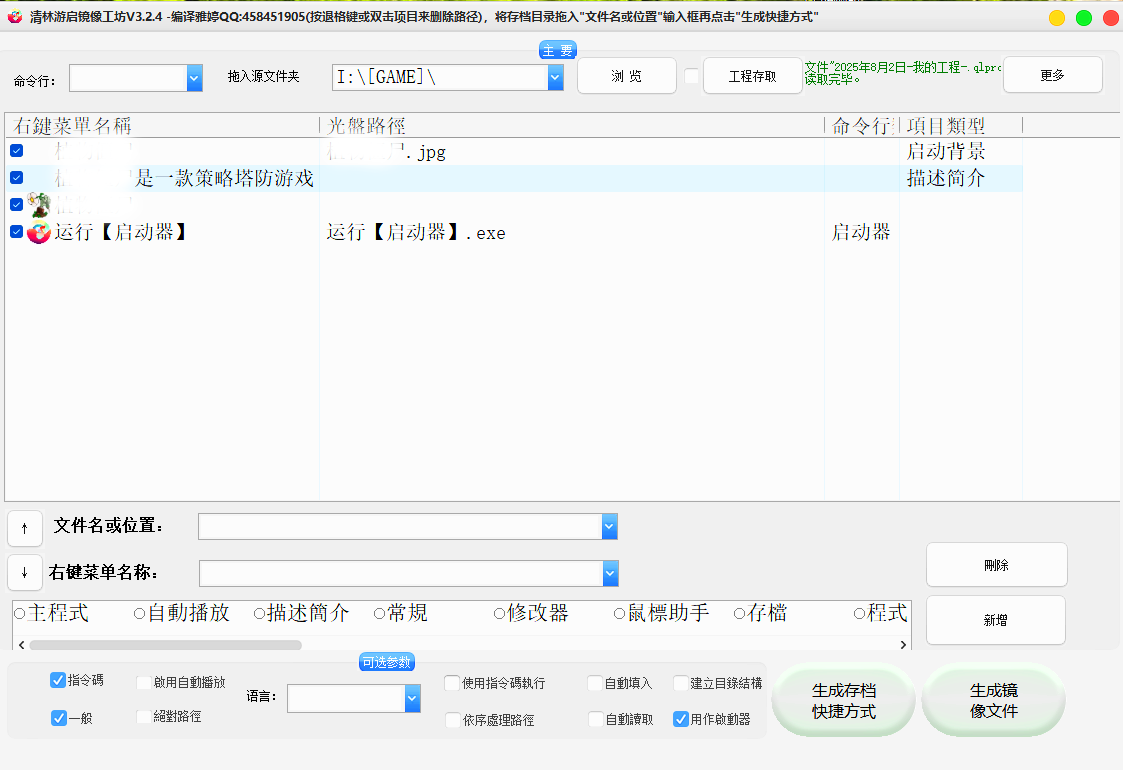Click the 生成镜像文件 button

coord(993,700)
